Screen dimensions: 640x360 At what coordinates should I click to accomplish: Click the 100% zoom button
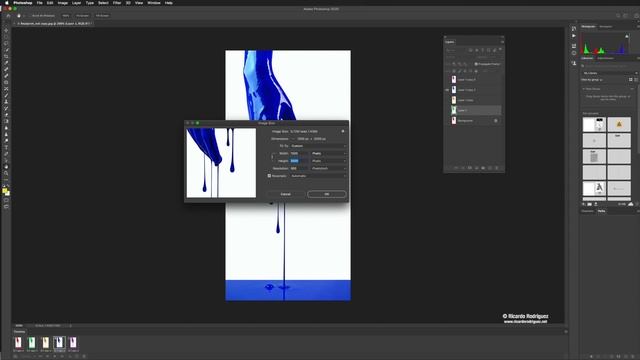65,16
